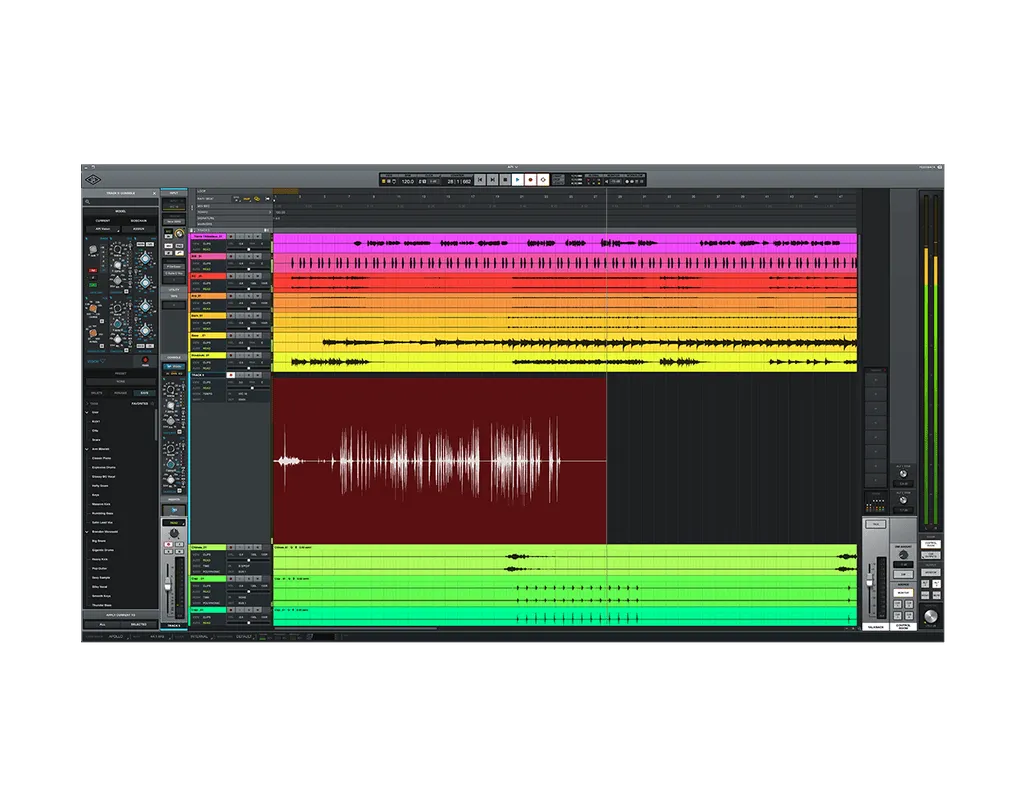Select the Rumbling Bass preset
Viewport: 1024px width, 804px height.
coord(103,513)
